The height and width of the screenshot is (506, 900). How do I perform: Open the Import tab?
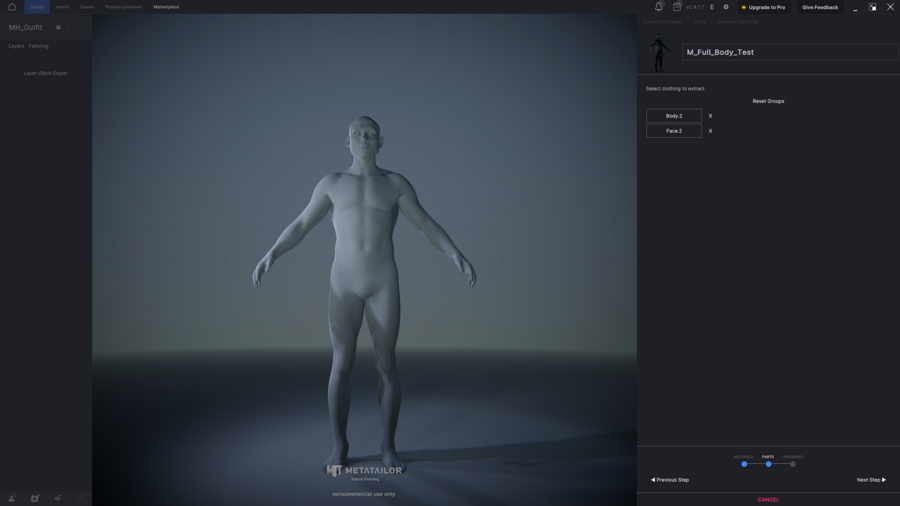click(62, 7)
